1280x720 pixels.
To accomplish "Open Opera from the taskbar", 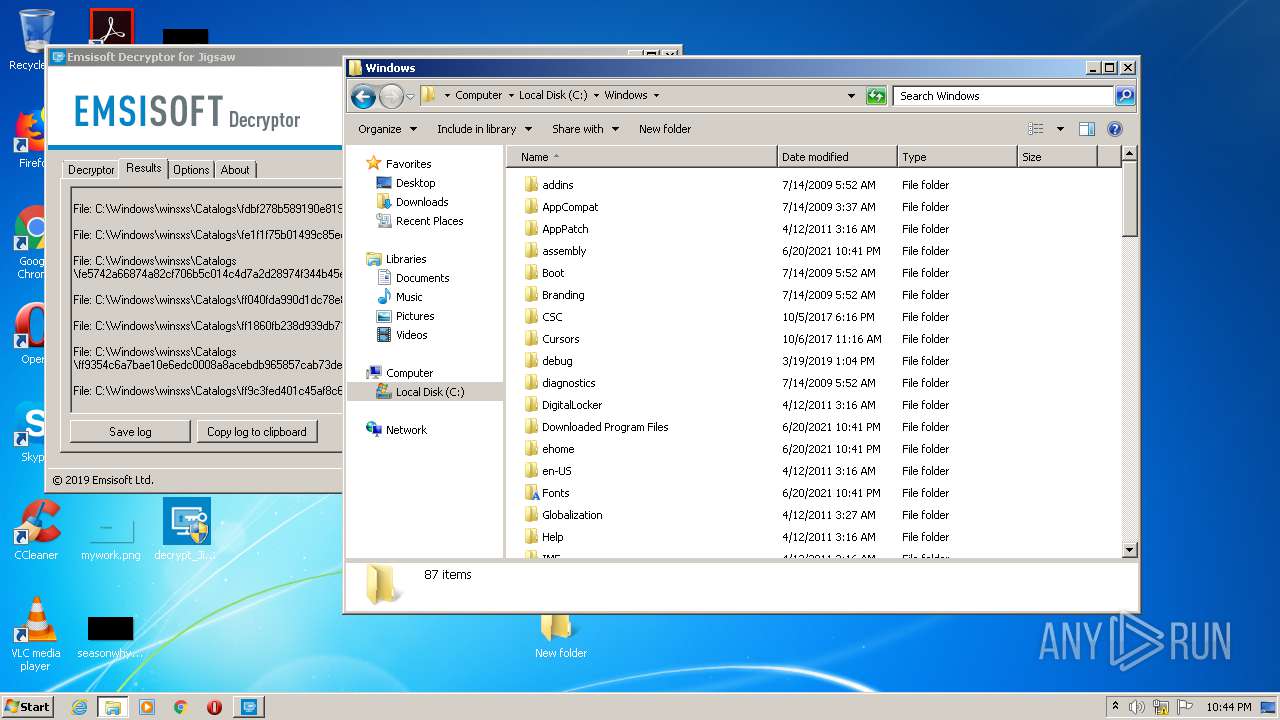I will click(214, 707).
